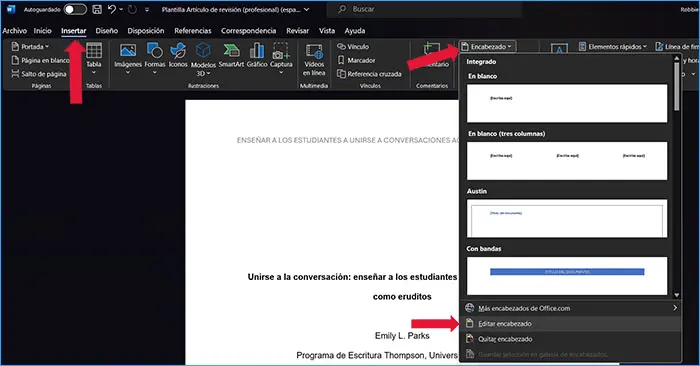Image resolution: width=700 pixels, height=366 pixels.
Task: Open the Archivo menu
Action: click(14, 31)
